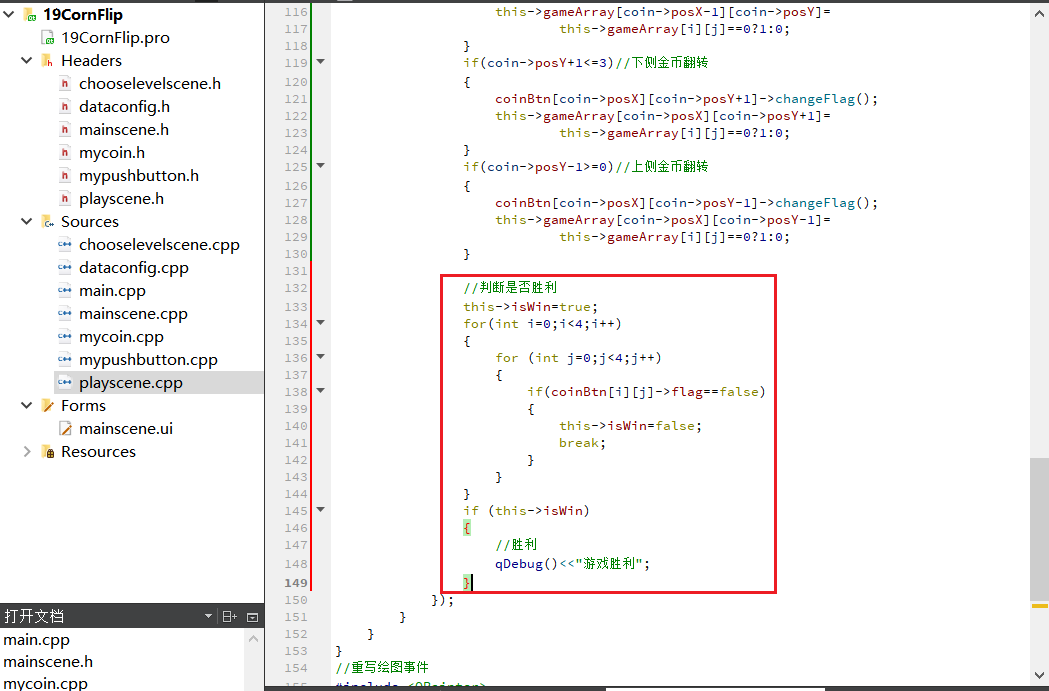Fold the code block at line 125
This screenshot has height=691, width=1049.
tap(320, 165)
